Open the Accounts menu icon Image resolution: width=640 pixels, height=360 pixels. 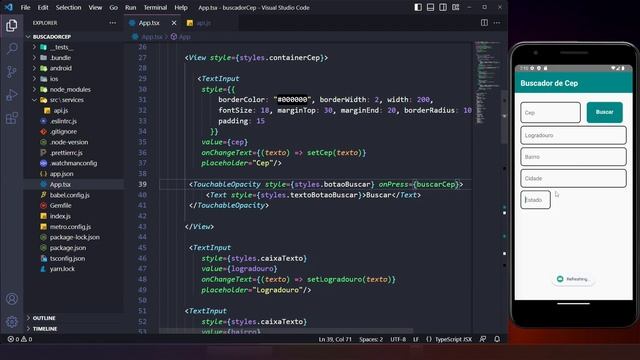pos(12,299)
